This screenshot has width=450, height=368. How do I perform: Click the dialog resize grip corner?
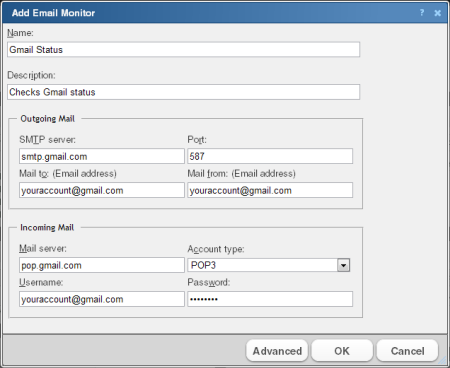[x=442, y=360]
